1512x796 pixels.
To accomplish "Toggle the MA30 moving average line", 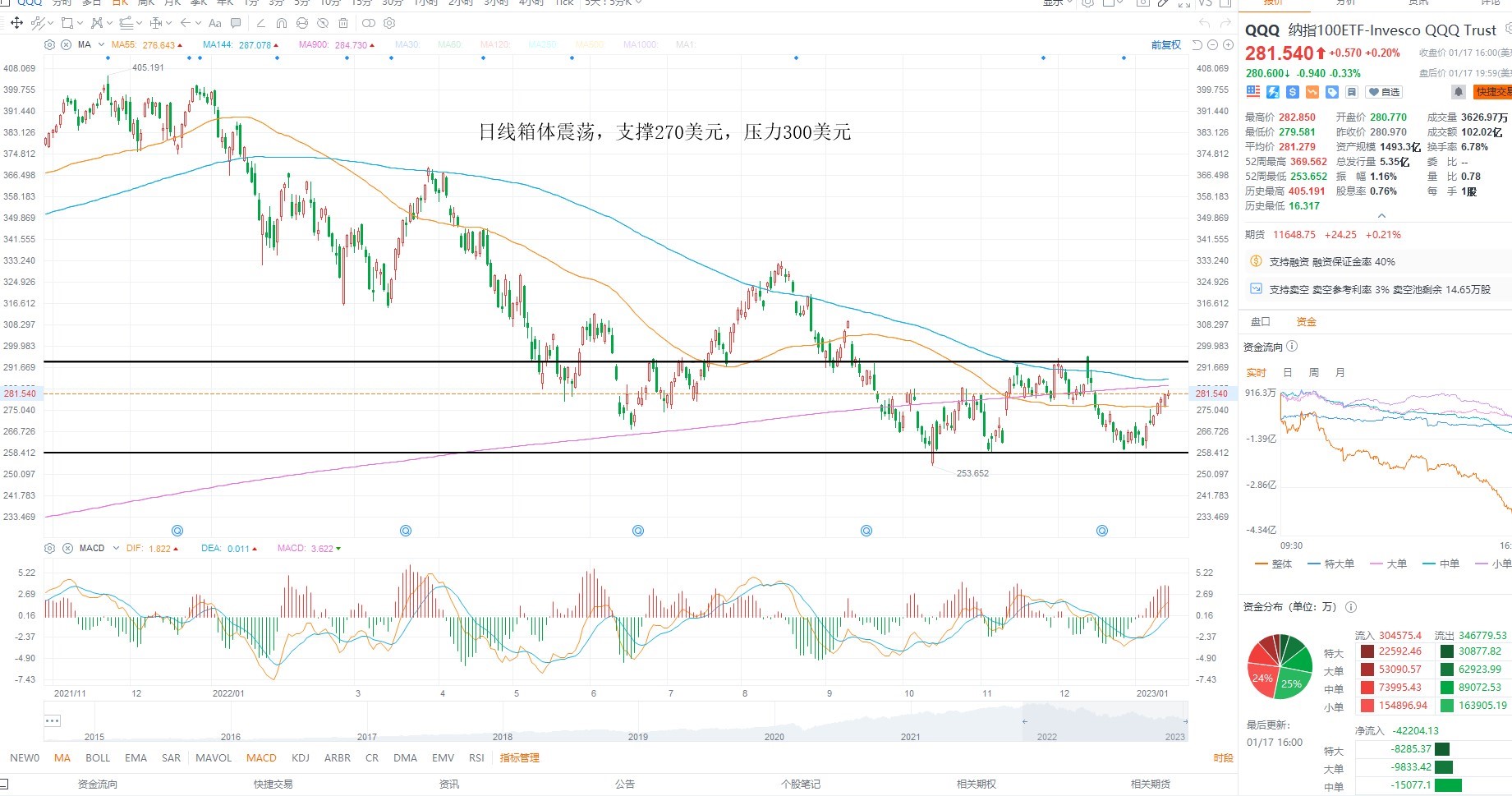I will coord(407,44).
